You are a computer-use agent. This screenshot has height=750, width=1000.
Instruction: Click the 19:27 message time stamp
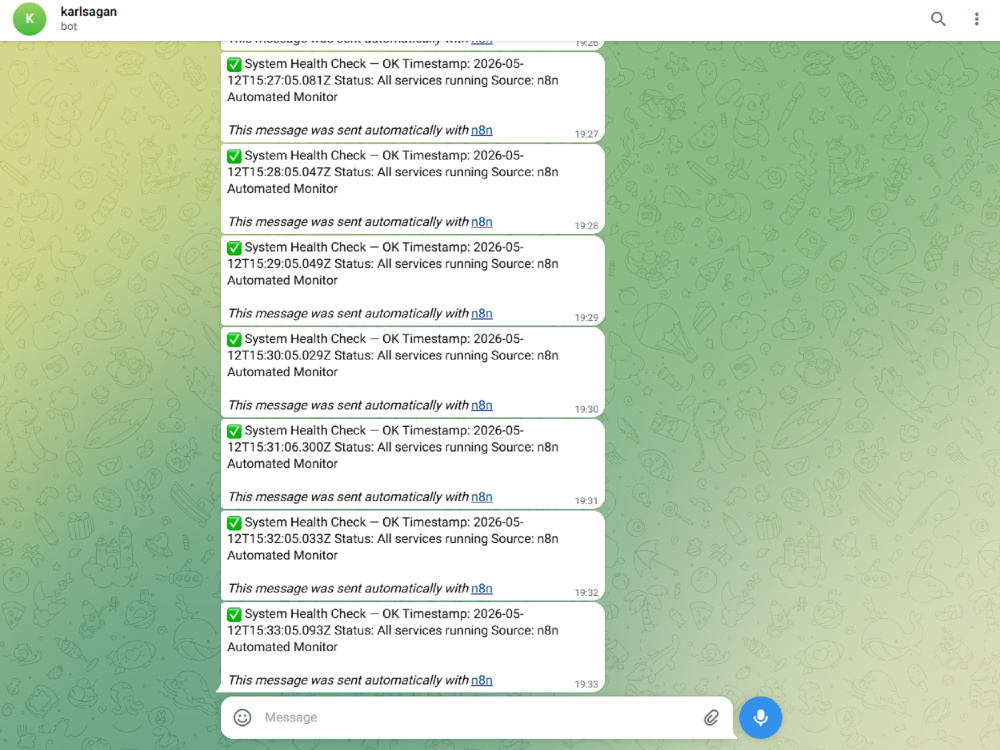click(x=586, y=134)
